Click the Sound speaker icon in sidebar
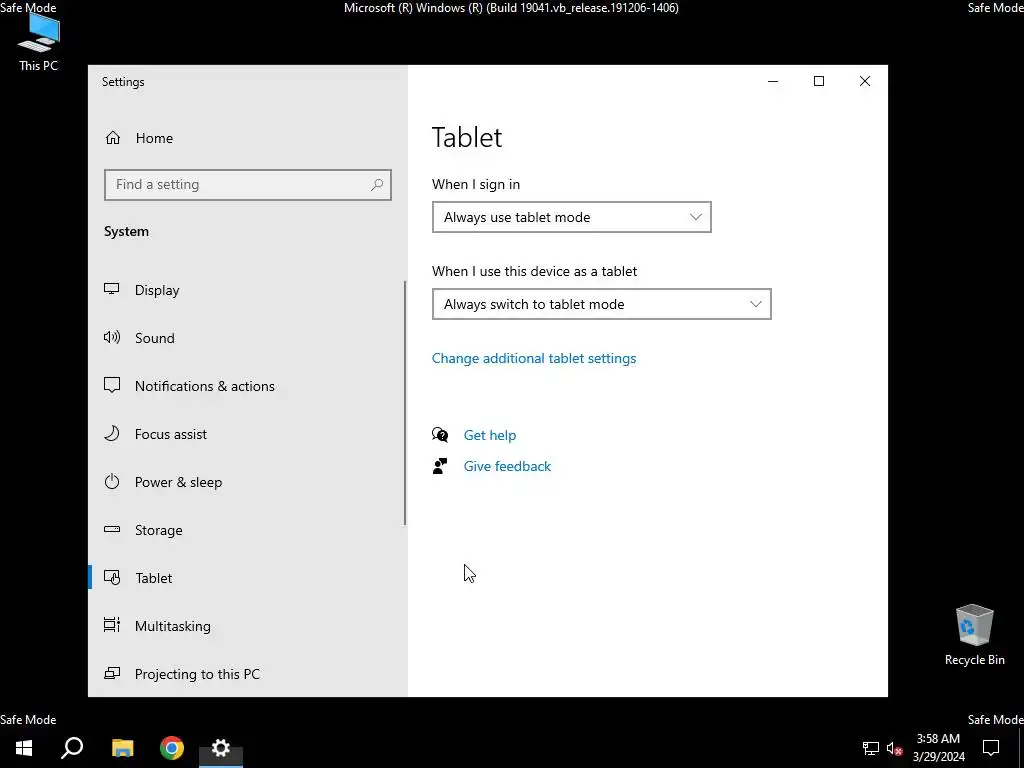The width and height of the screenshot is (1024, 768). (112, 337)
